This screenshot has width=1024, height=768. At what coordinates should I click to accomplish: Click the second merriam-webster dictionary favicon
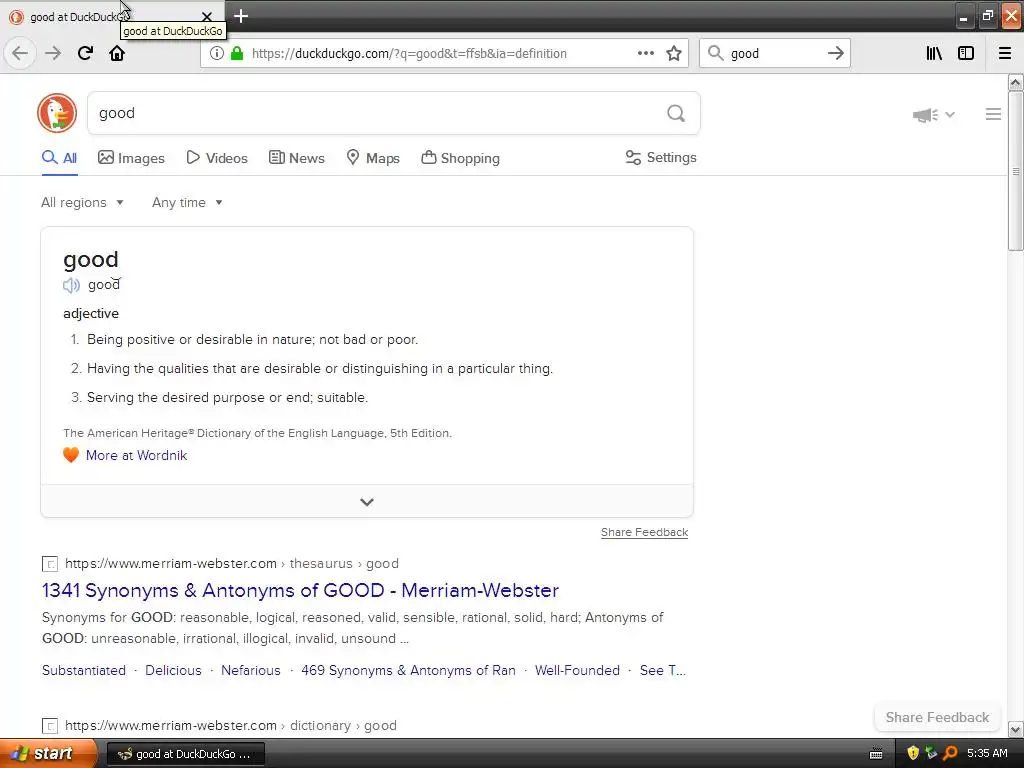coord(50,726)
